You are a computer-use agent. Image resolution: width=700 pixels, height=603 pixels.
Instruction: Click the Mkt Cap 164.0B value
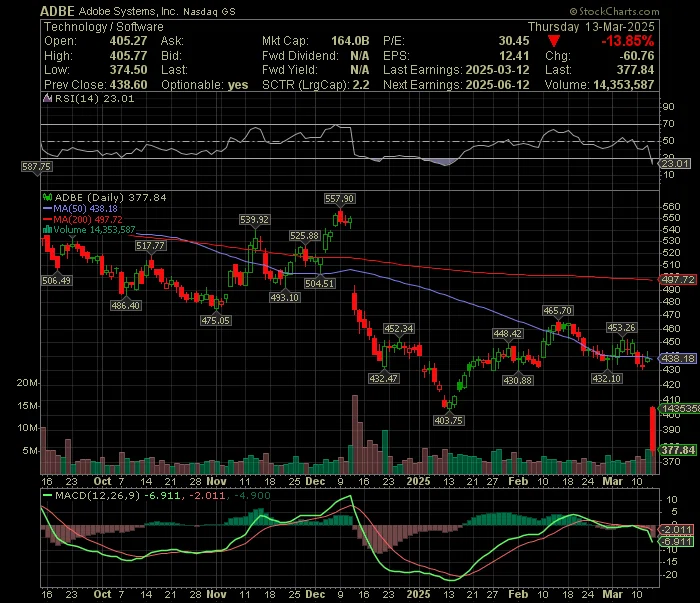(350, 41)
